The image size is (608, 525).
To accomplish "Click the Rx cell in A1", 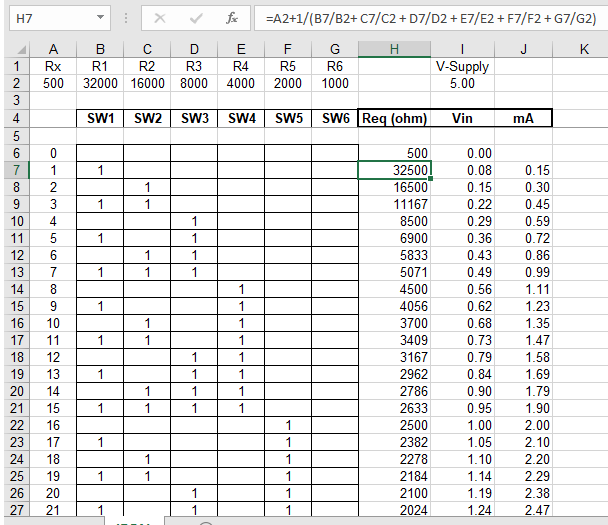I will (53, 66).
